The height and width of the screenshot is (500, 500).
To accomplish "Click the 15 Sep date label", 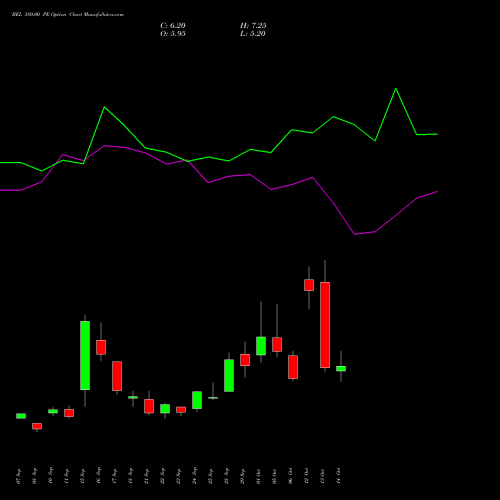I will 83,476.
